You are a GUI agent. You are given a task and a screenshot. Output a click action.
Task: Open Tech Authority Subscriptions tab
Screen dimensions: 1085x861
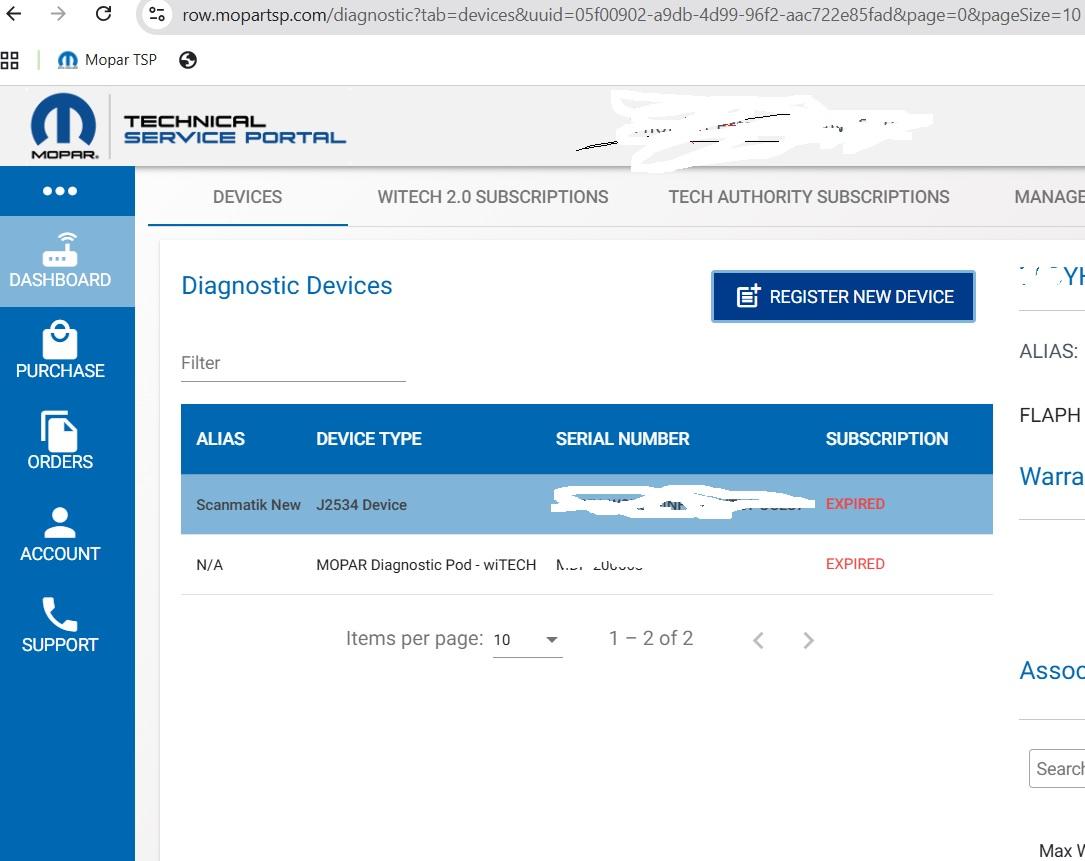click(x=808, y=197)
